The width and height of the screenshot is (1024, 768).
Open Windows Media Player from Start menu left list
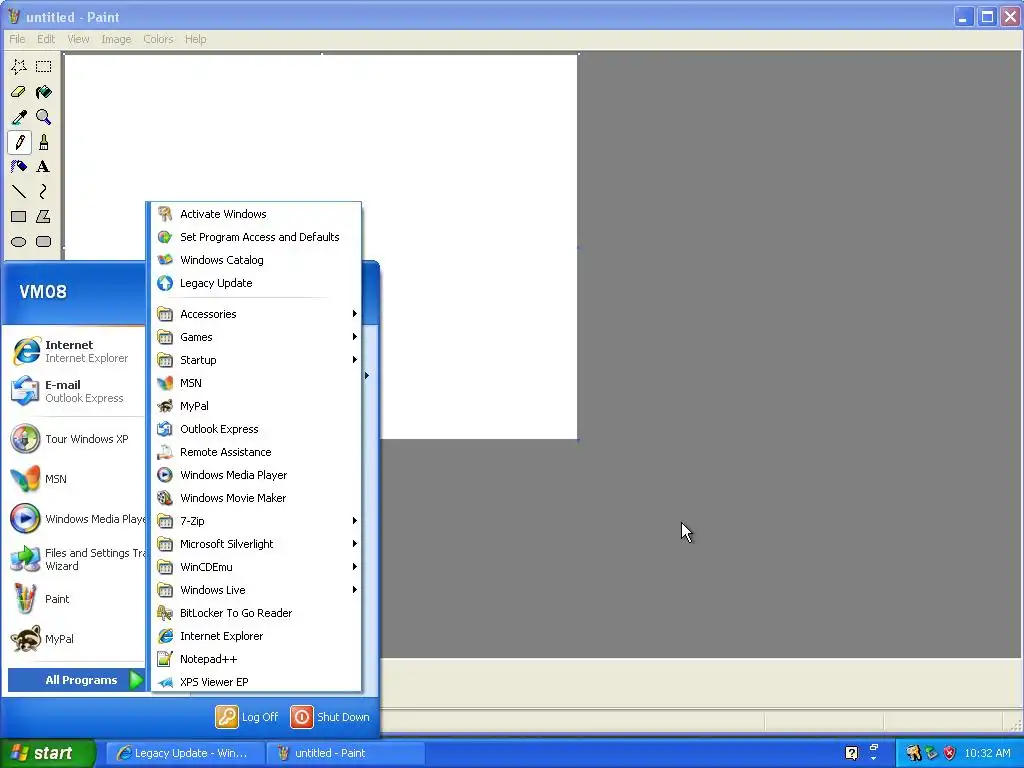click(x=76, y=519)
